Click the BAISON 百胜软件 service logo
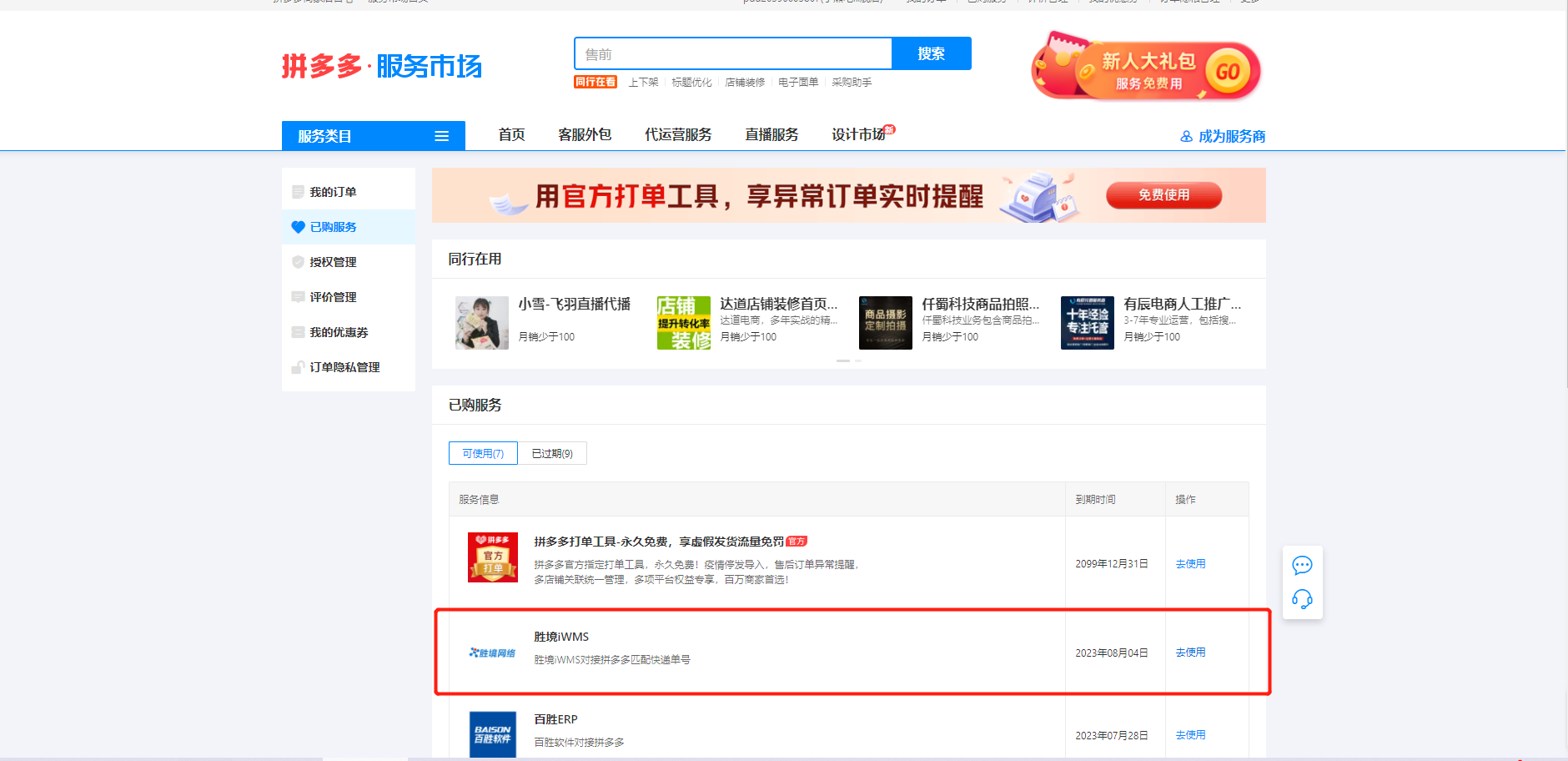This screenshot has height=761, width=1568. [x=493, y=734]
